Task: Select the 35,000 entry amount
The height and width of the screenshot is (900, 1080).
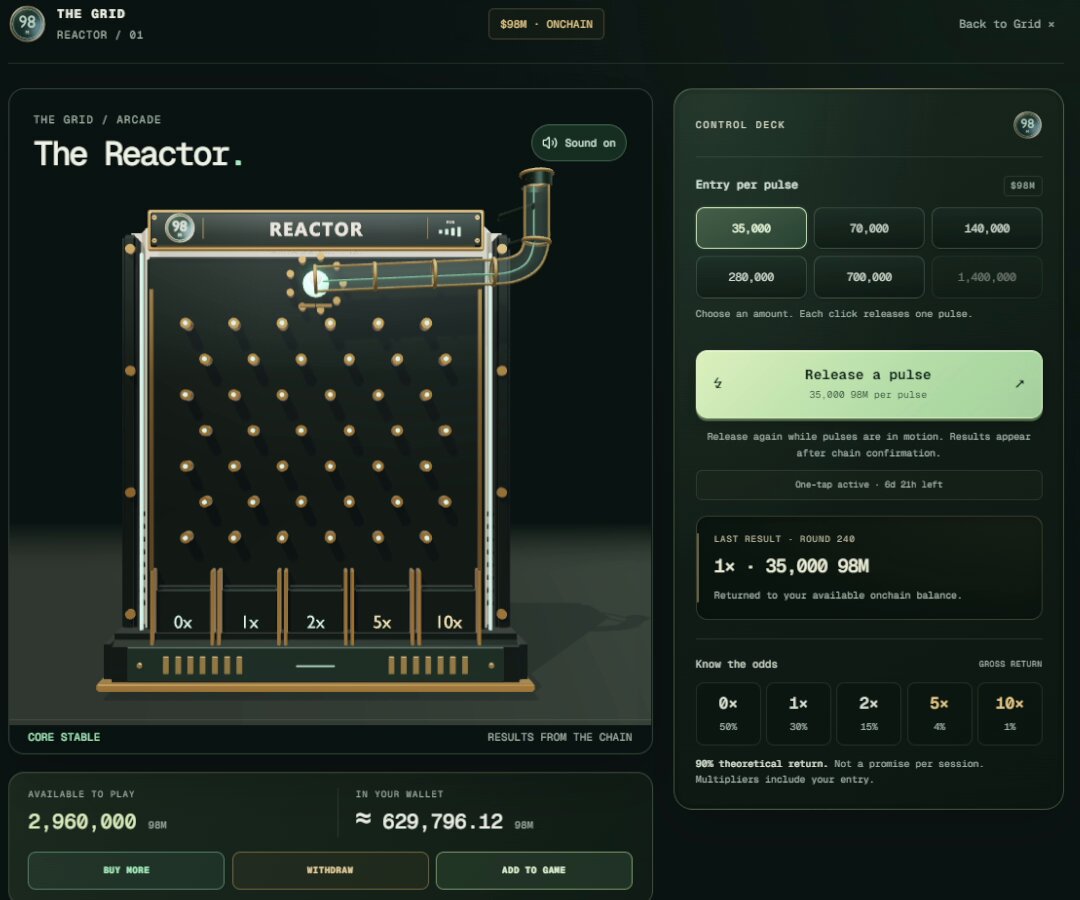Action: click(751, 228)
